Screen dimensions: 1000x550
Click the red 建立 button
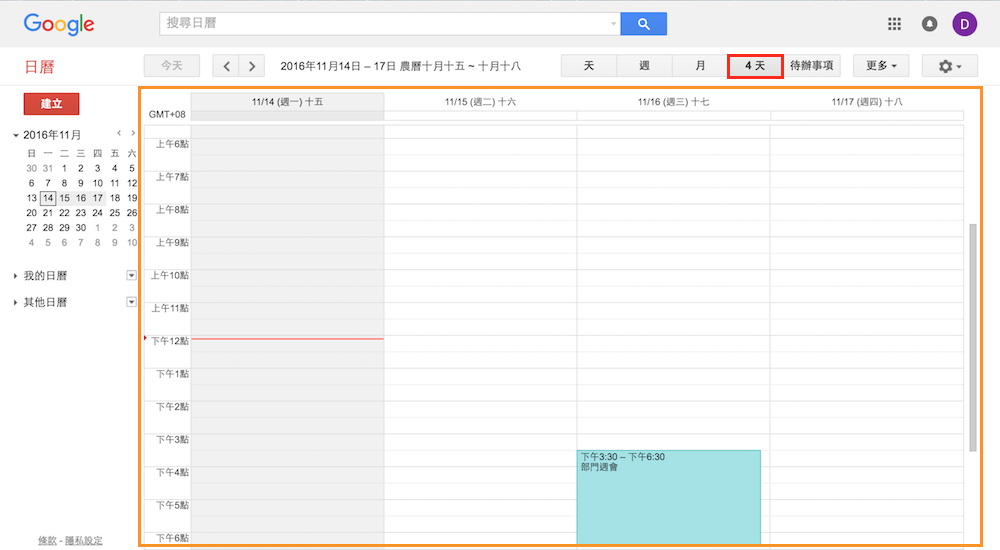pyautogui.click(x=51, y=104)
